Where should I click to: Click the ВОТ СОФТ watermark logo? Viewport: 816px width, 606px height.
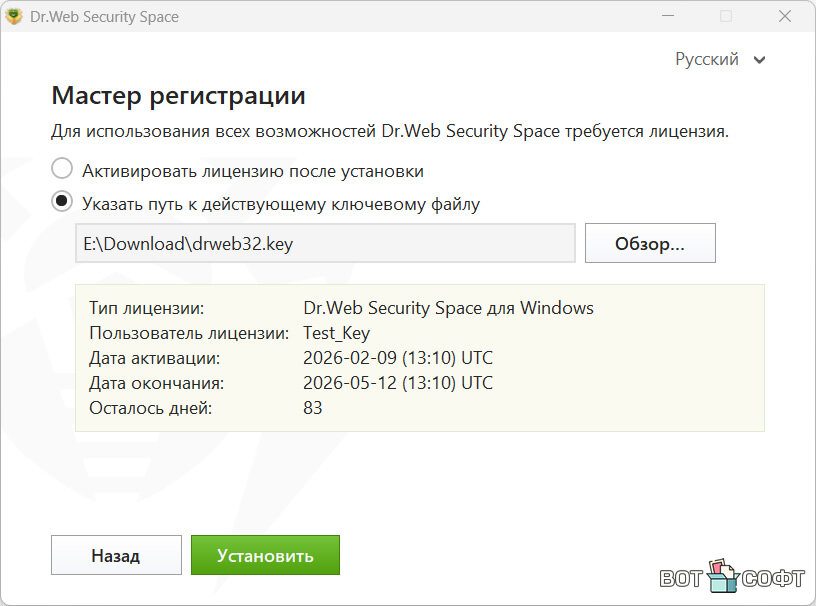click(732, 577)
